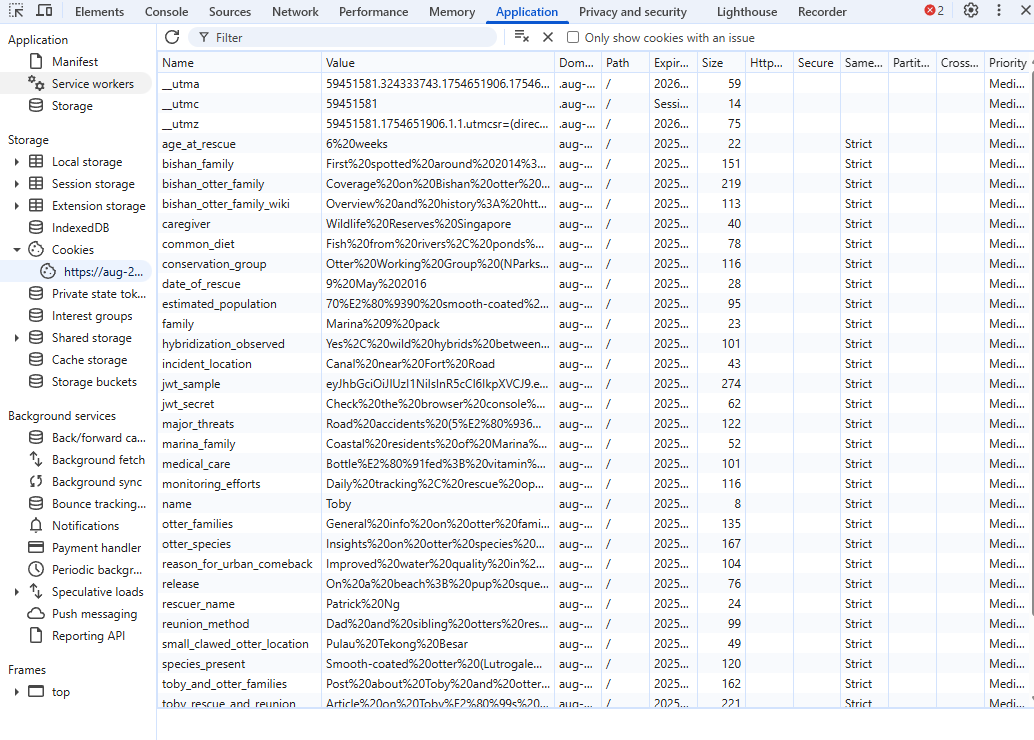Click the clear all cookies icon
The height and width of the screenshot is (740, 1034).
(x=521, y=37)
